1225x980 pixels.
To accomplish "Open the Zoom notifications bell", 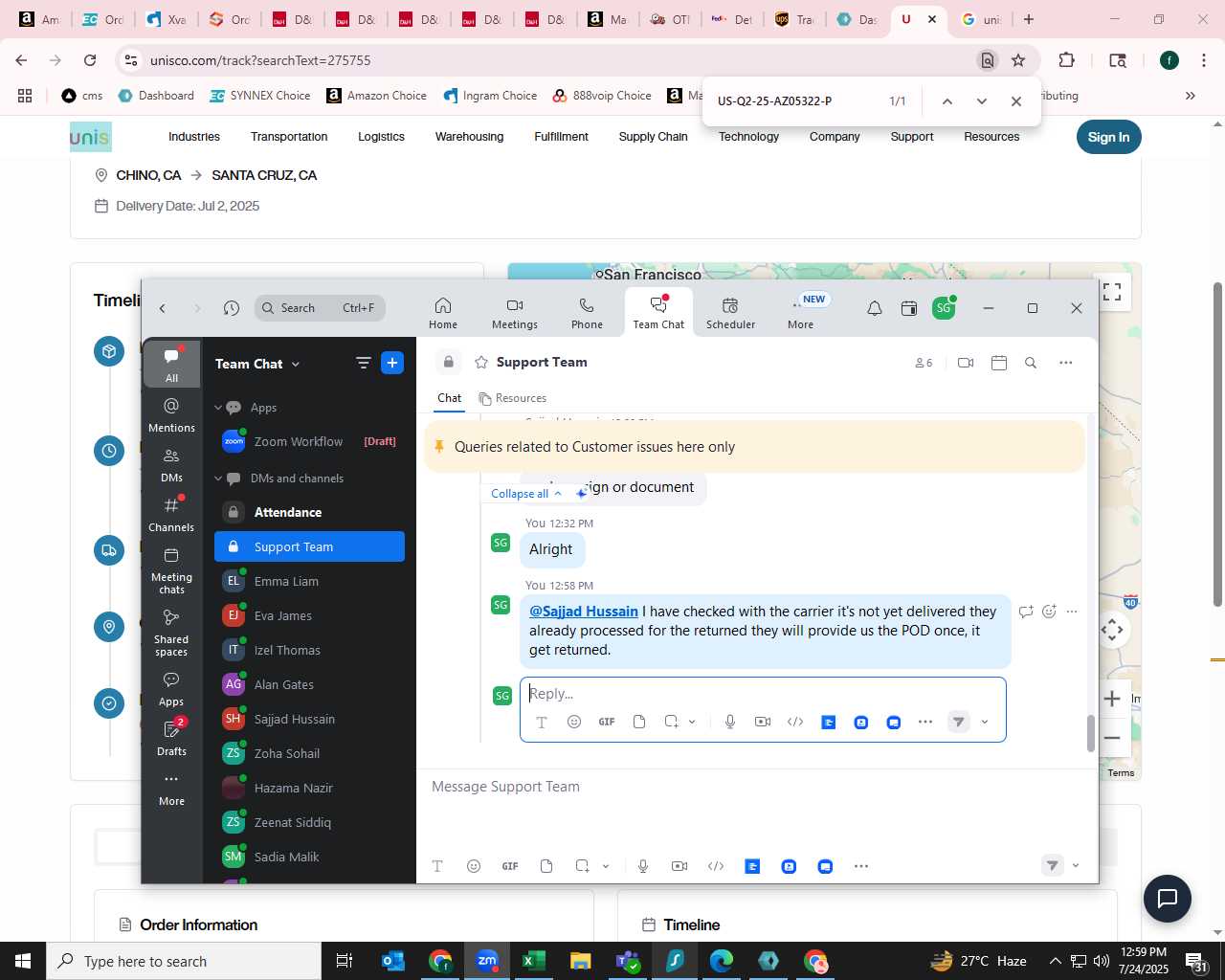I will coord(875,308).
